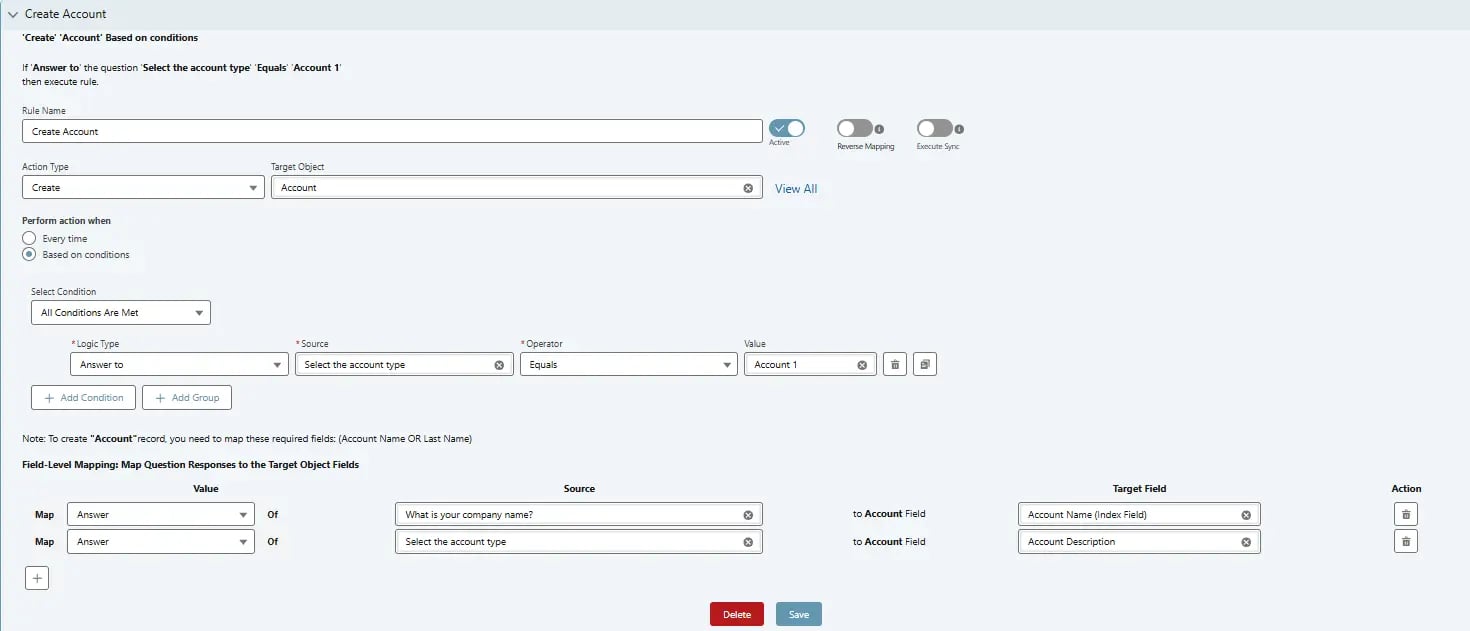Screen dimensions: 1470x631
Task: Select the Based on conditions radio option
Action: 29,254
